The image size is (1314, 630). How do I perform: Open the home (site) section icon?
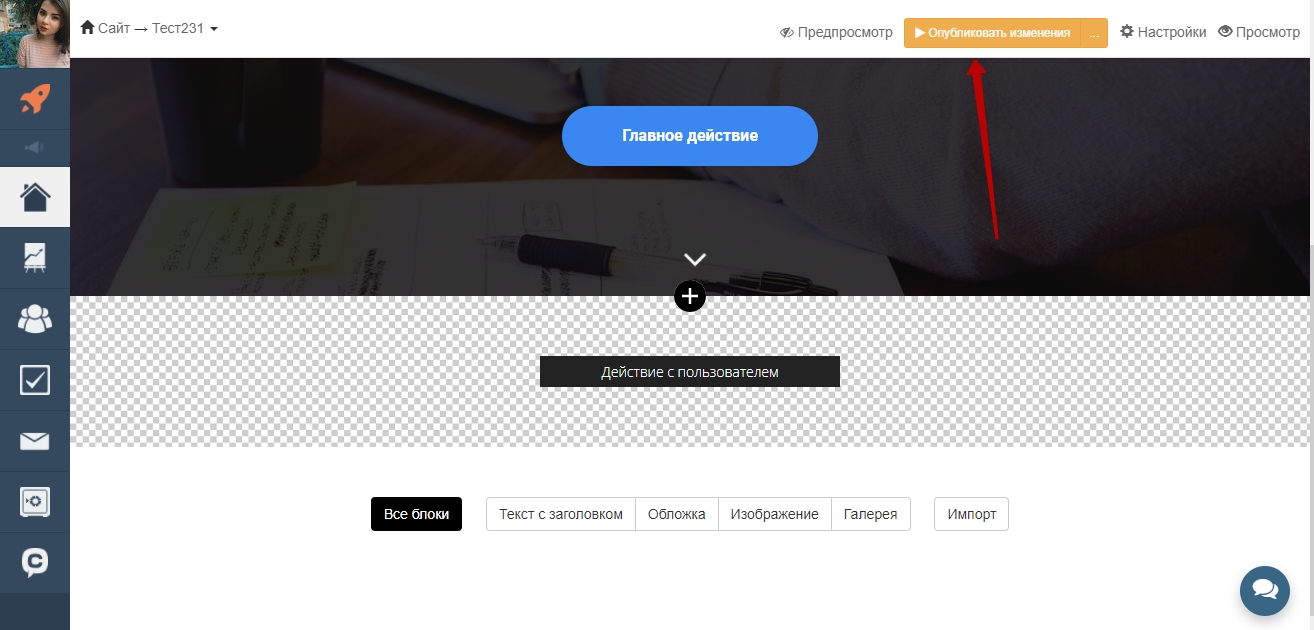(35, 197)
